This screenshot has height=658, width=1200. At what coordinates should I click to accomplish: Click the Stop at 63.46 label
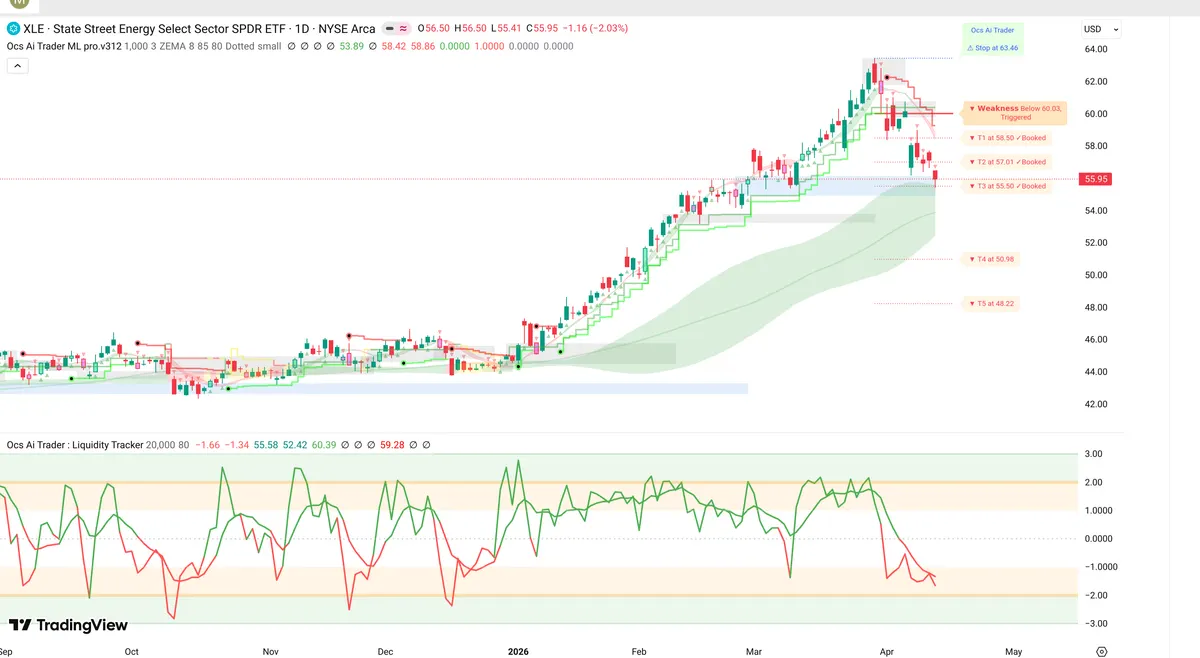[992, 47]
